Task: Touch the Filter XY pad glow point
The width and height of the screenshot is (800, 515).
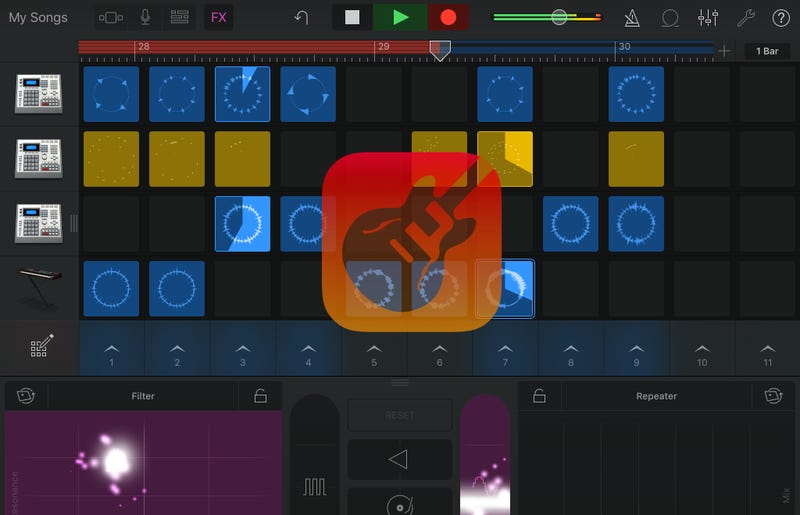Action: click(117, 461)
